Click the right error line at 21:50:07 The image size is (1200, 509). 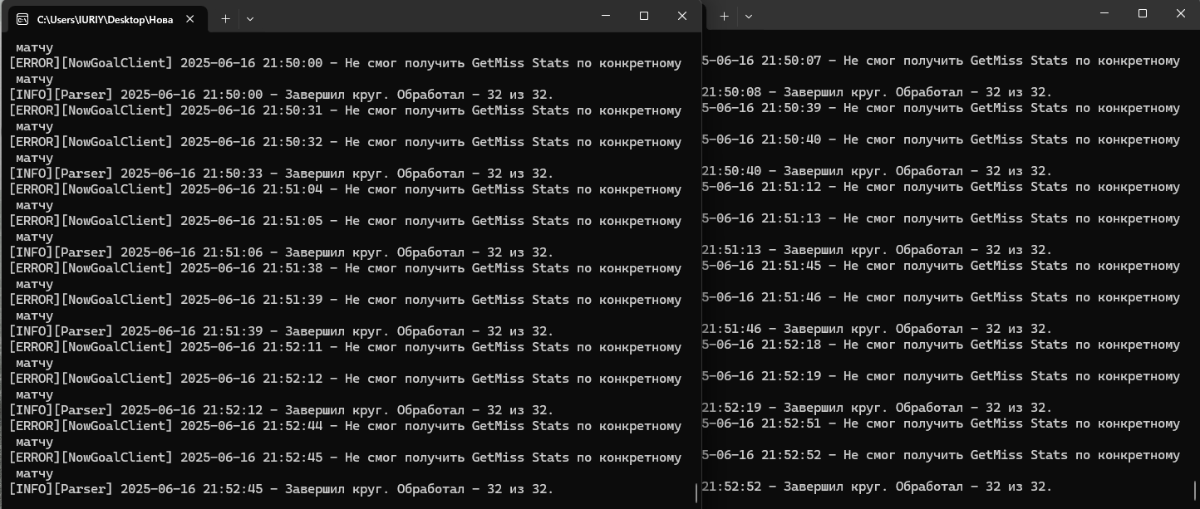point(940,61)
